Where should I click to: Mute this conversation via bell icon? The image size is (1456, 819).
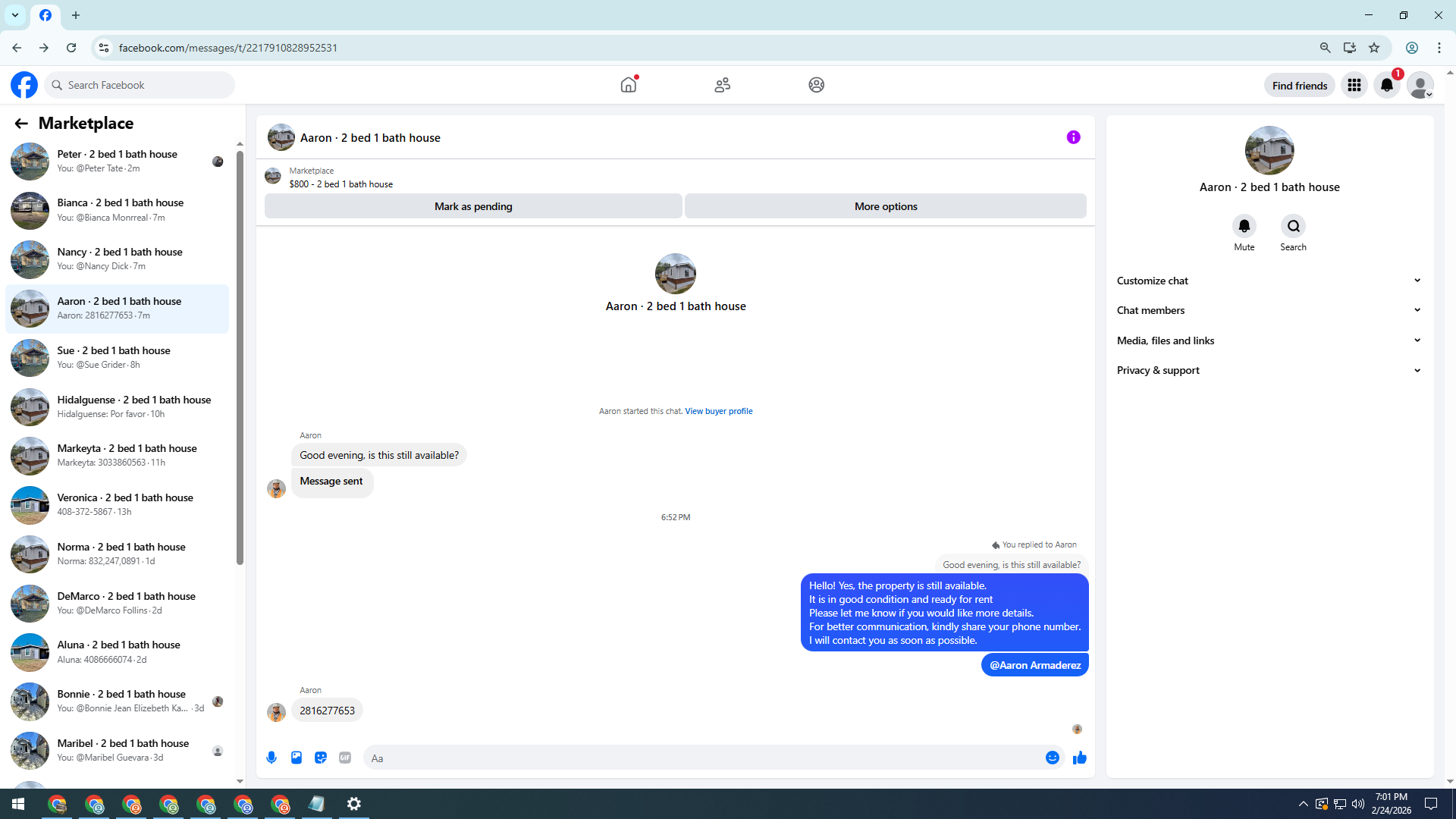[x=1244, y=226]
